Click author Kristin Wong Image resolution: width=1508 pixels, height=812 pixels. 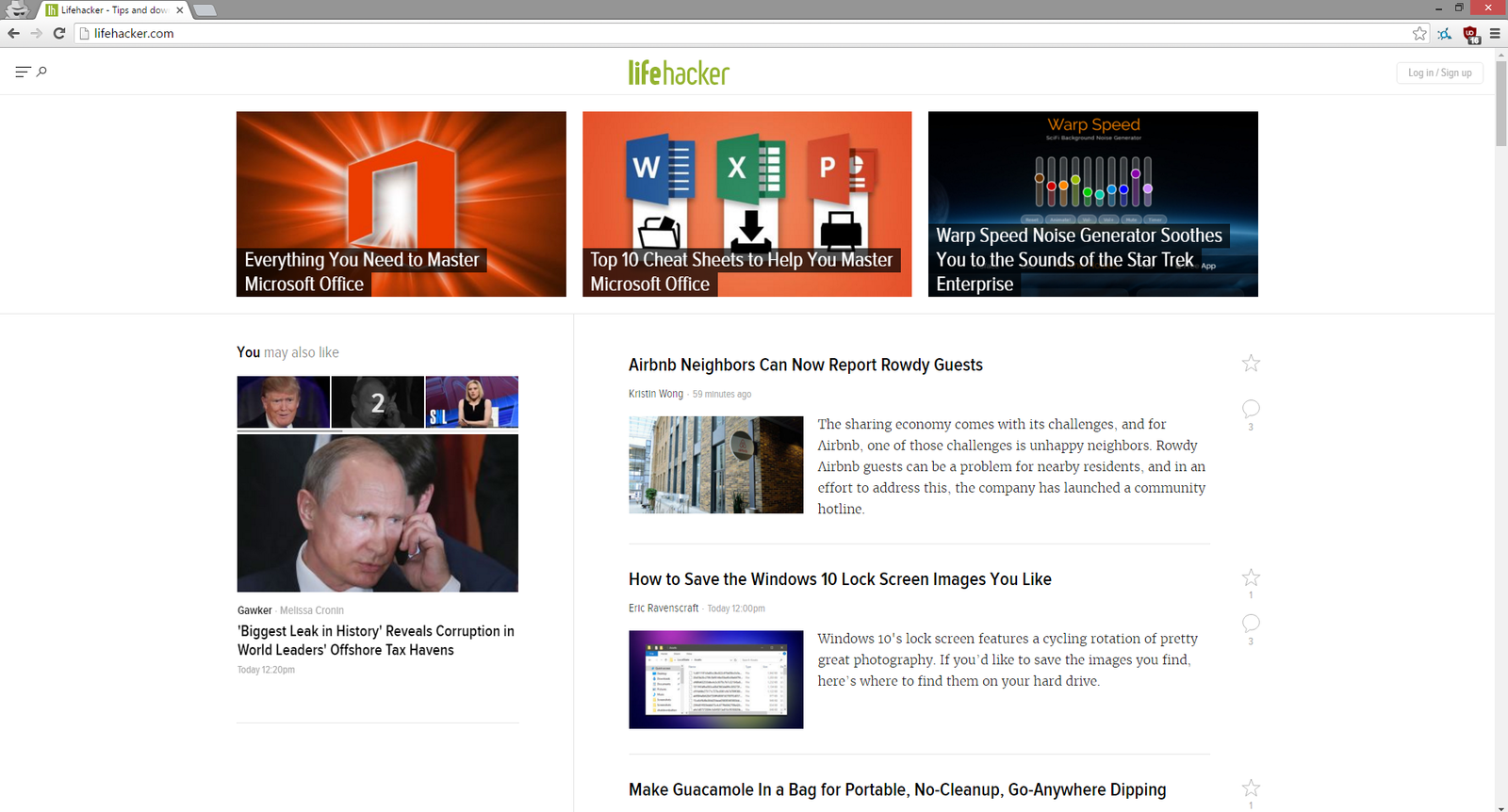point(656,394)
